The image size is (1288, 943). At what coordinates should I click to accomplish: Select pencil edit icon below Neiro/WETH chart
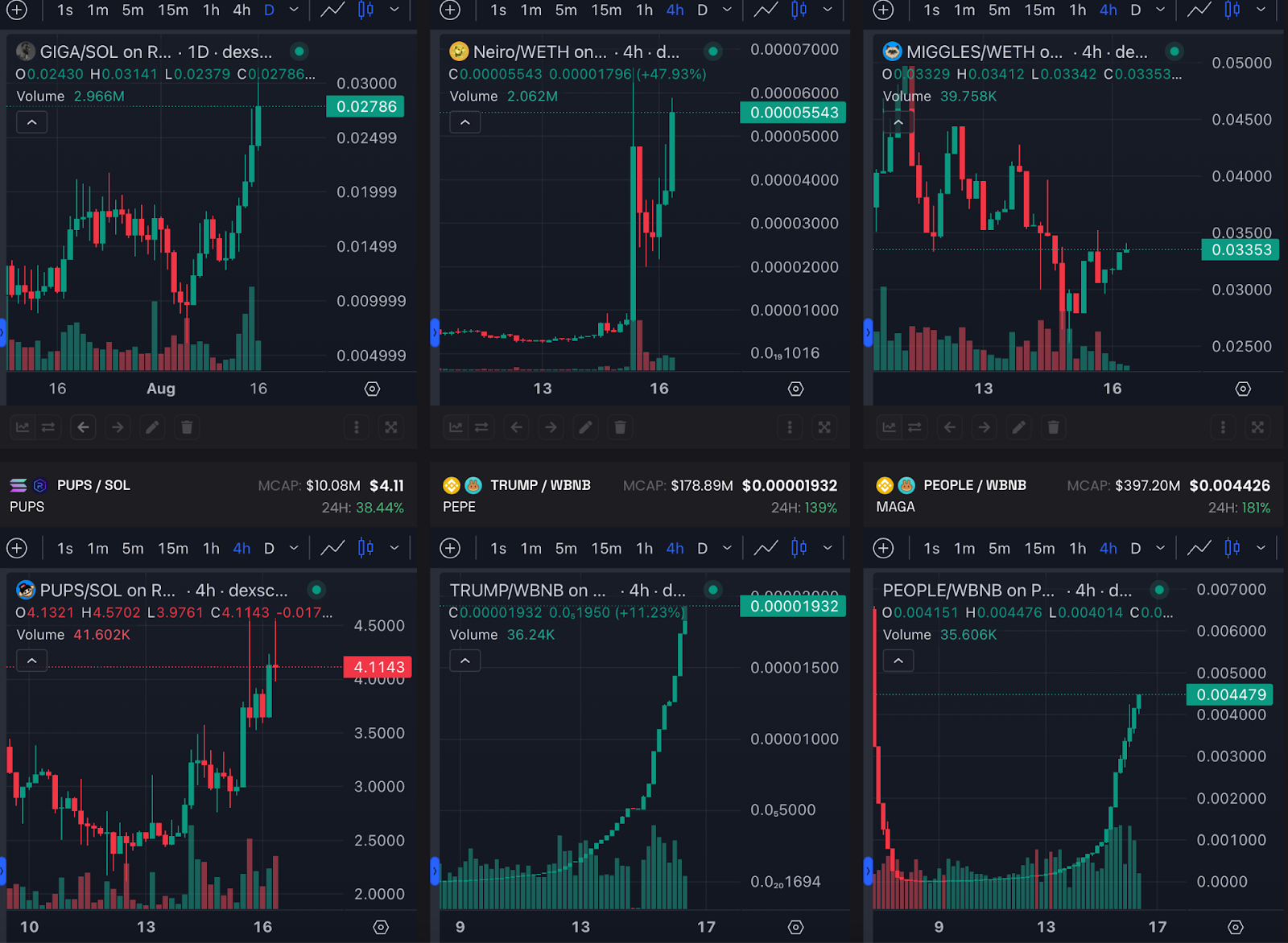(585, 427)
